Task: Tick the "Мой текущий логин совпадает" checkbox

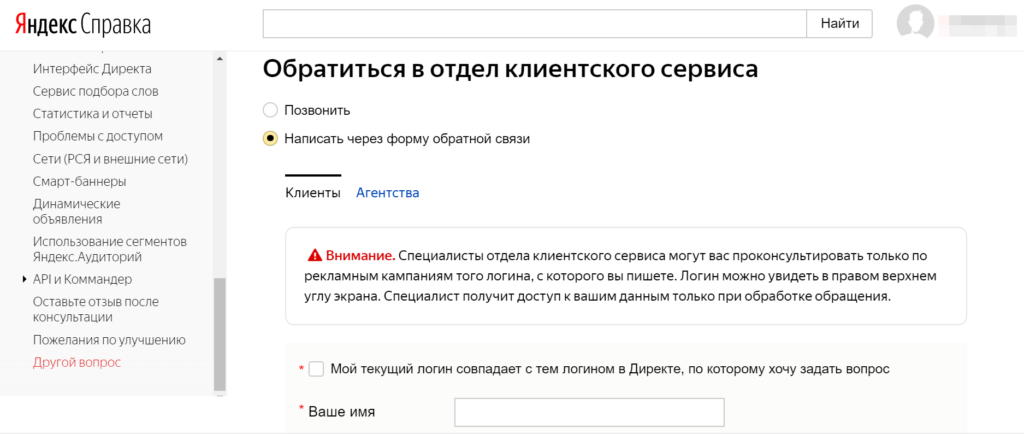Action: point(317,369)
